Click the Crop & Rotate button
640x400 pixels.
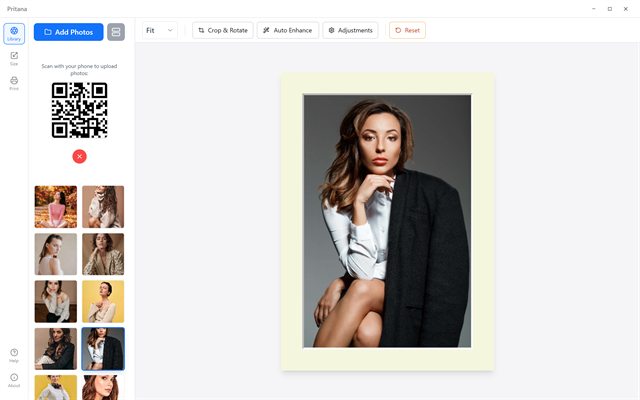point(223,30)
